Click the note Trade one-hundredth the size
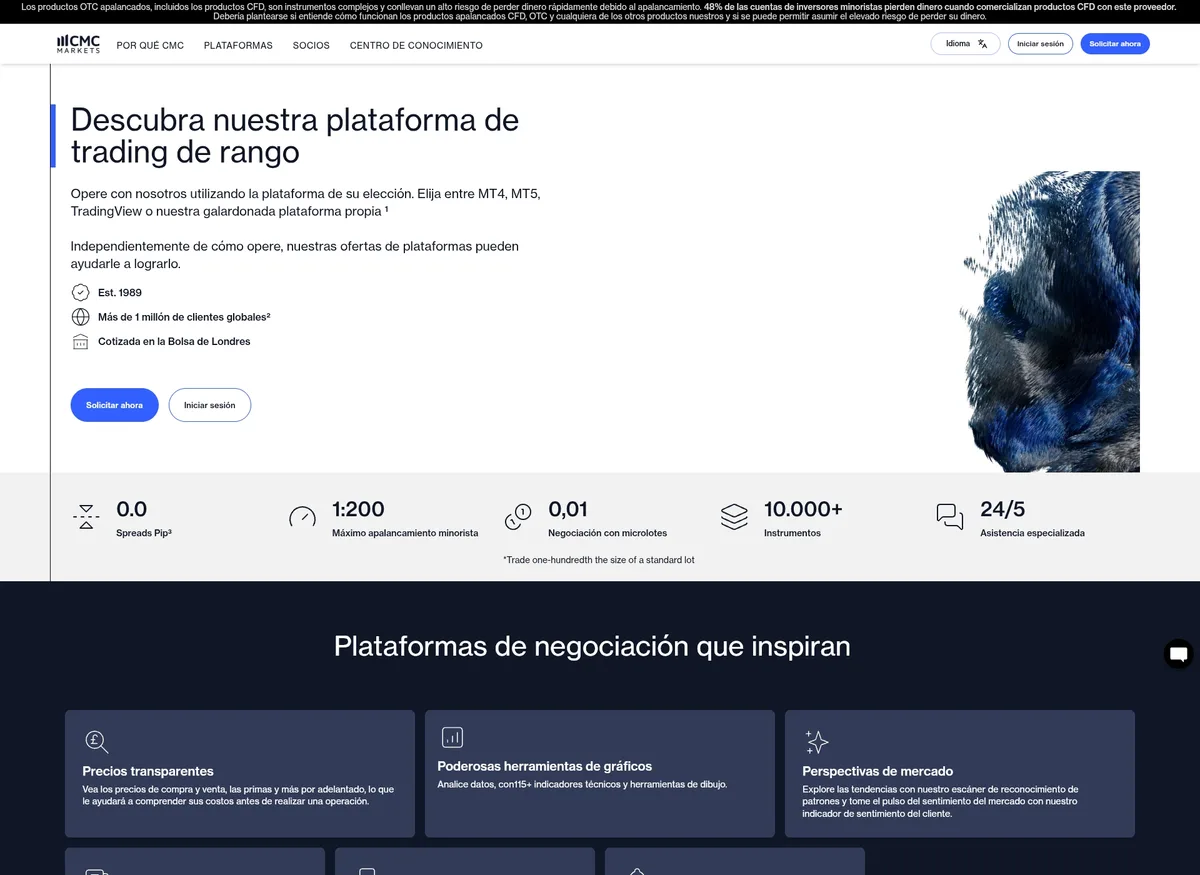1200x875 pixels. (599, 560)
